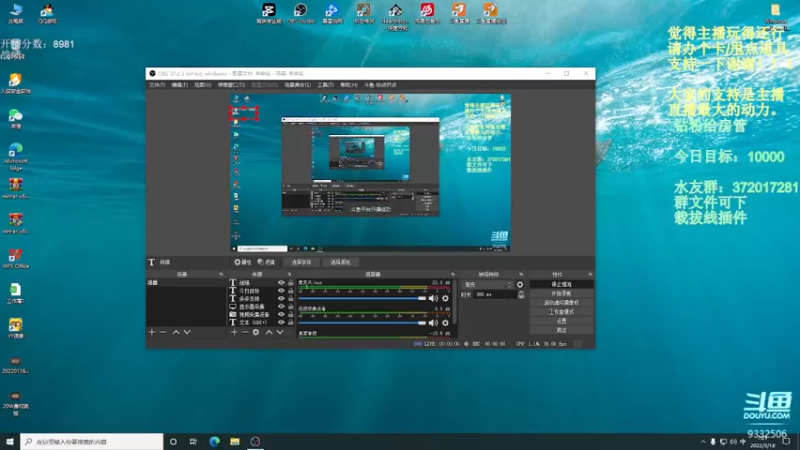Open 网易云音乐 desktop shortcut

point(427,13)
